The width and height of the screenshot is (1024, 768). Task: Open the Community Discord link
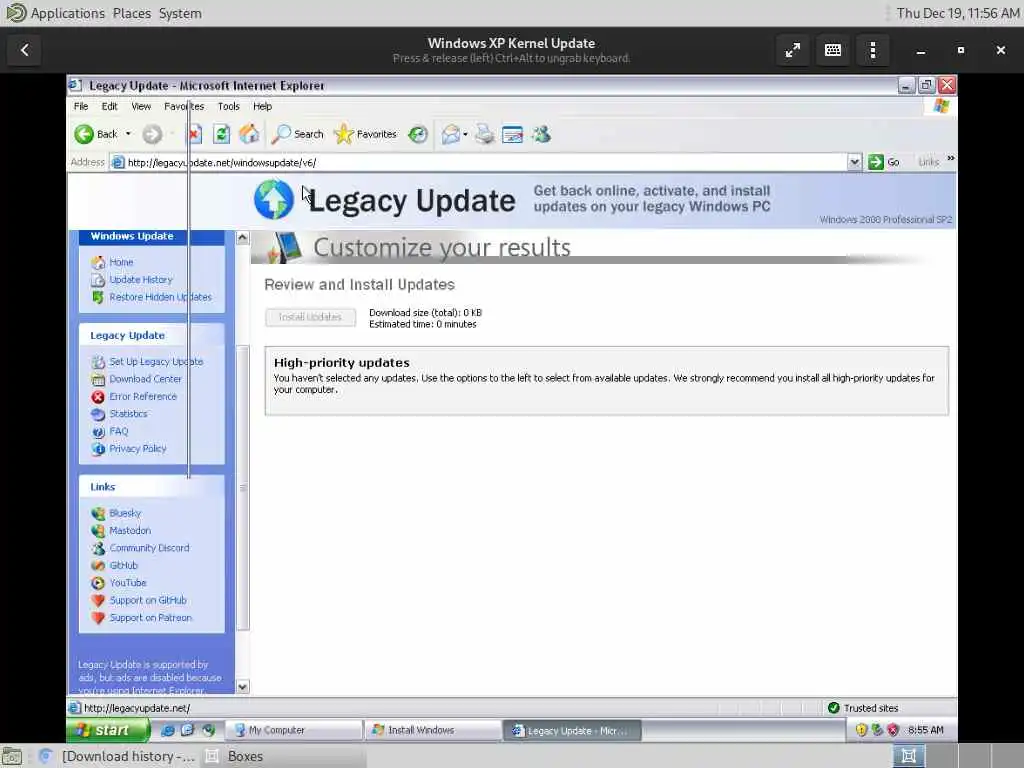point(150,548)
